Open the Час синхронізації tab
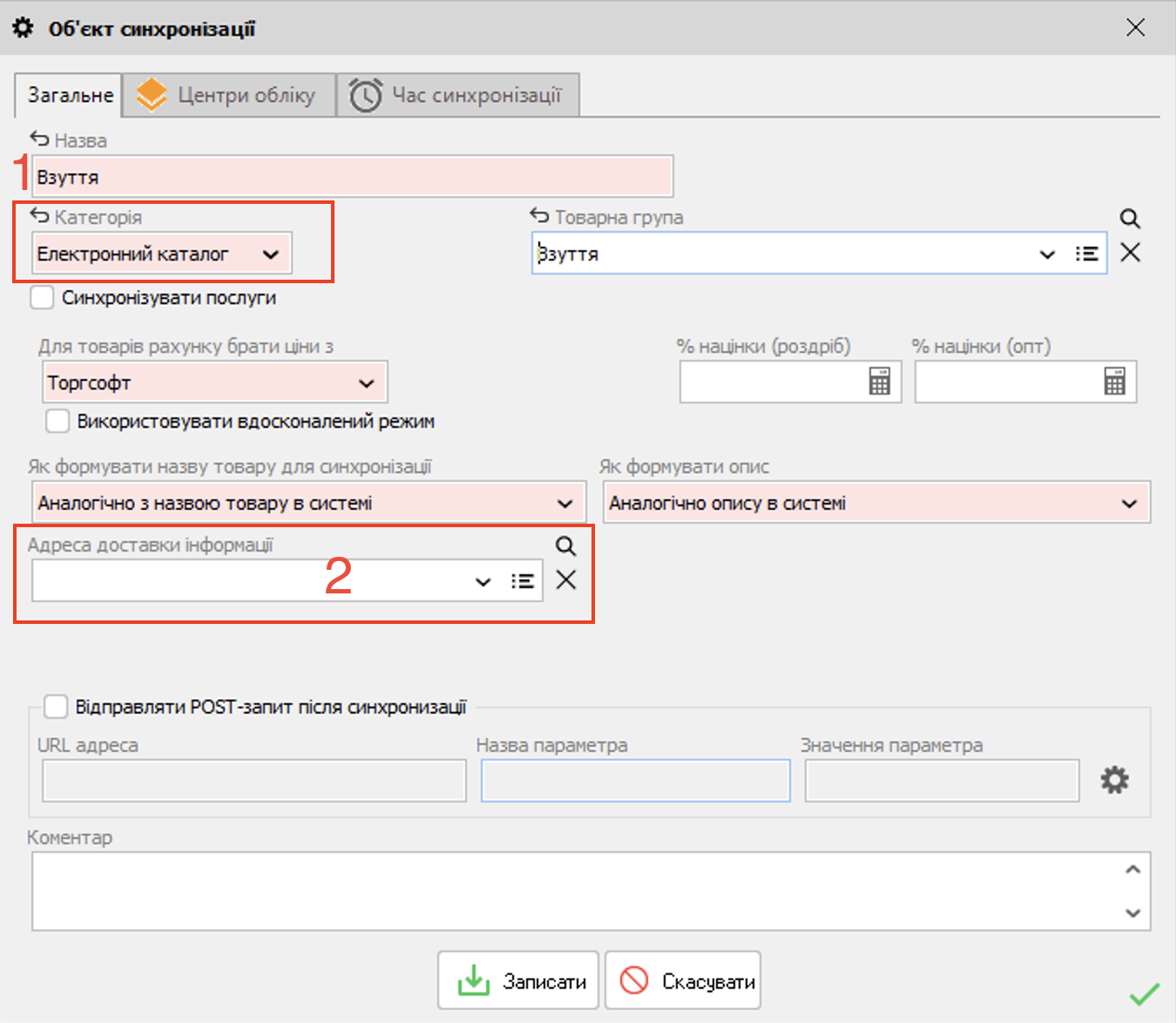The height and width of the screenshot is (1023, 1176). click(458, 95)
